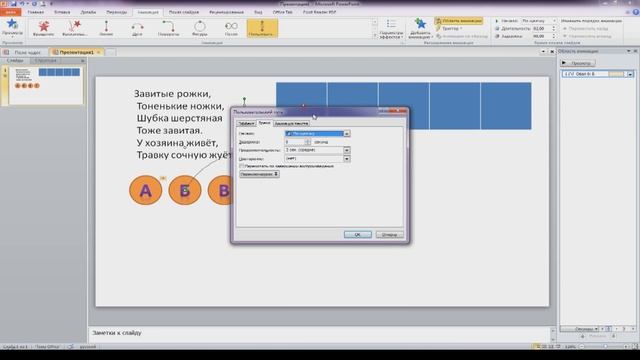640x360 pixels.
Task: Open the Insert ribbon tab
Action: (62, 12)
